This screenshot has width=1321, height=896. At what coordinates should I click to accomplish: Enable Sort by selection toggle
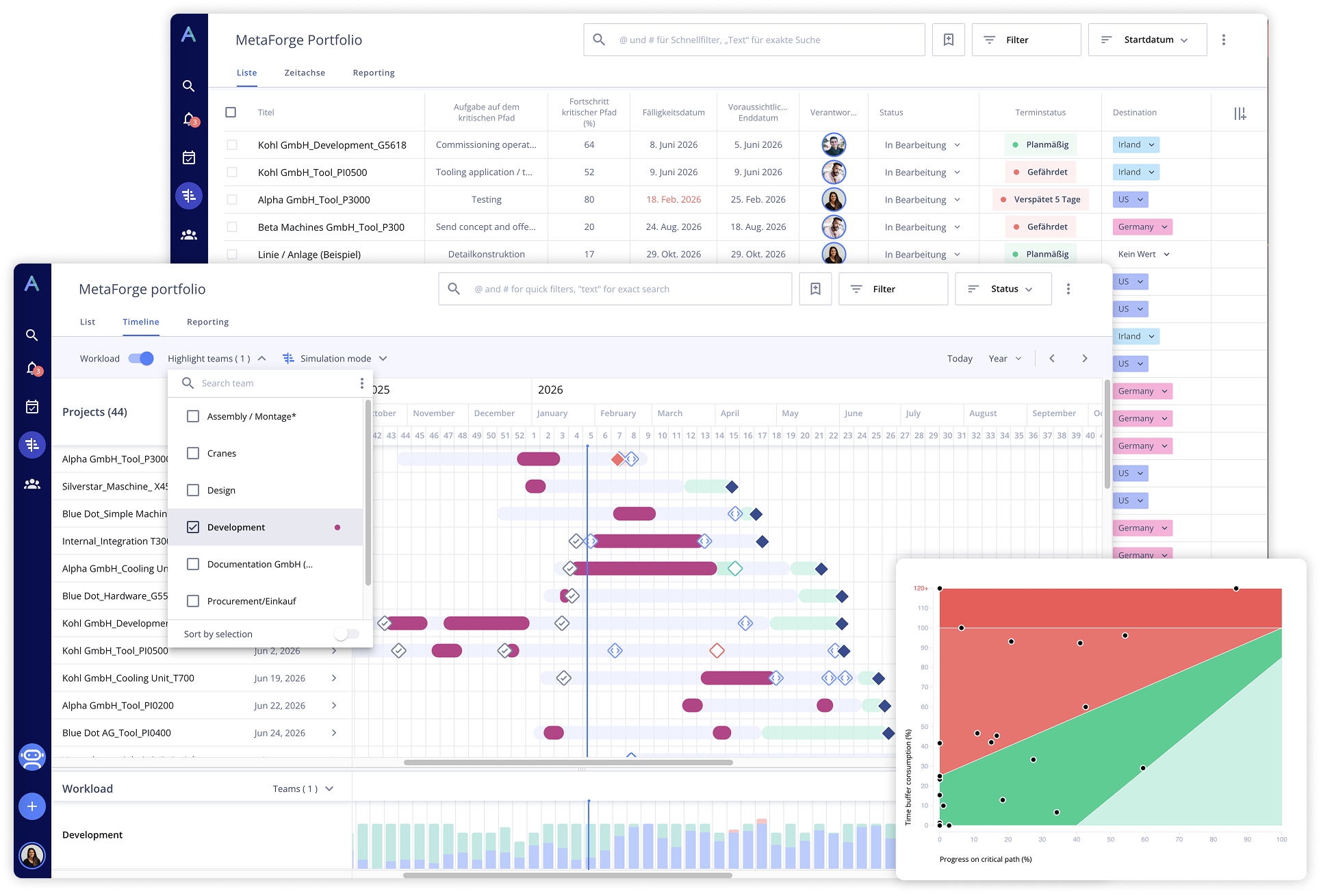pyautogui.click(x=346, y=634)
